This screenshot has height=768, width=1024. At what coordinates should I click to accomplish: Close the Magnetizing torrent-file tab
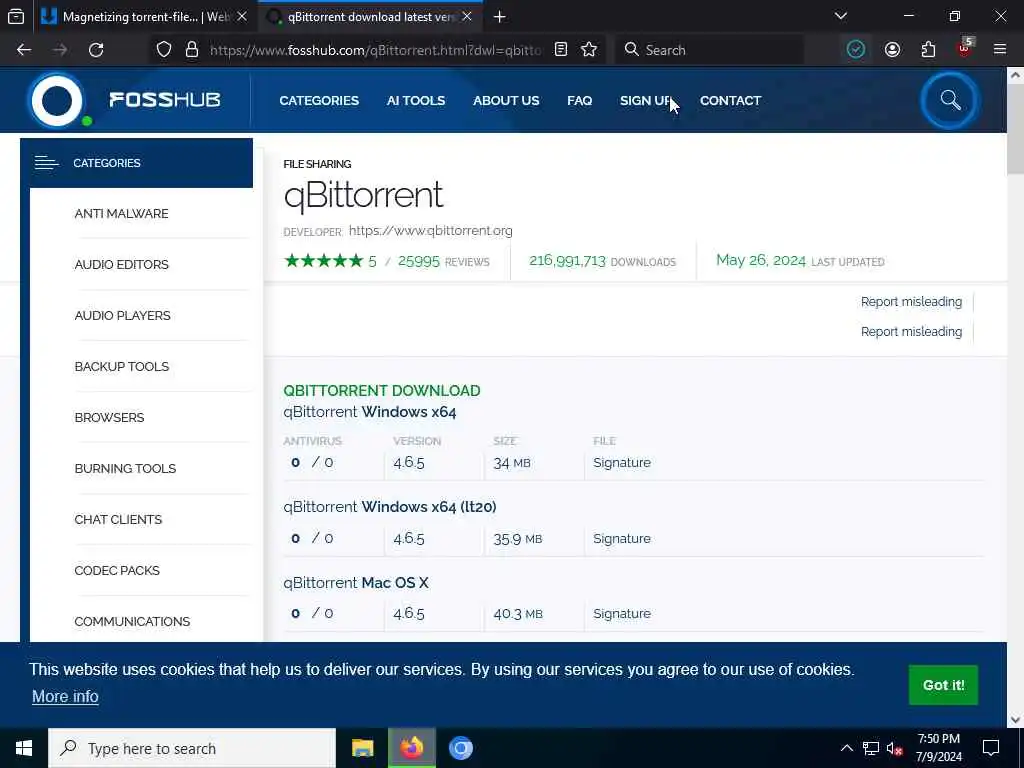click(x=242, y=17)
